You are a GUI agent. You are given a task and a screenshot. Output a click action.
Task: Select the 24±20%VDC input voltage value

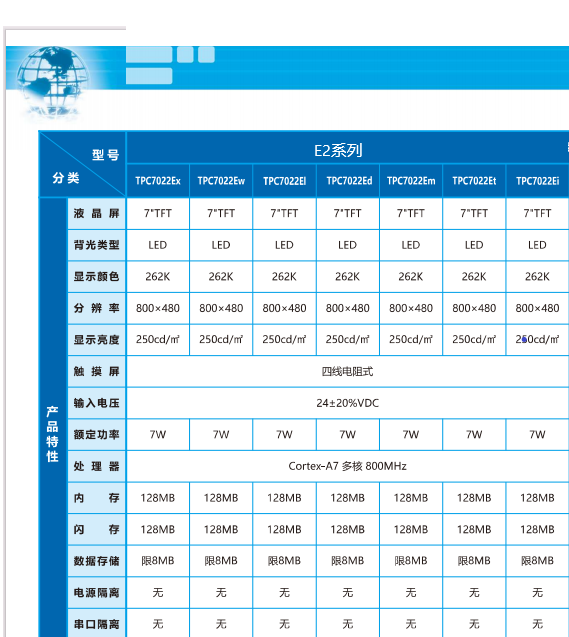pyautogui.click(x=347, y=403)
